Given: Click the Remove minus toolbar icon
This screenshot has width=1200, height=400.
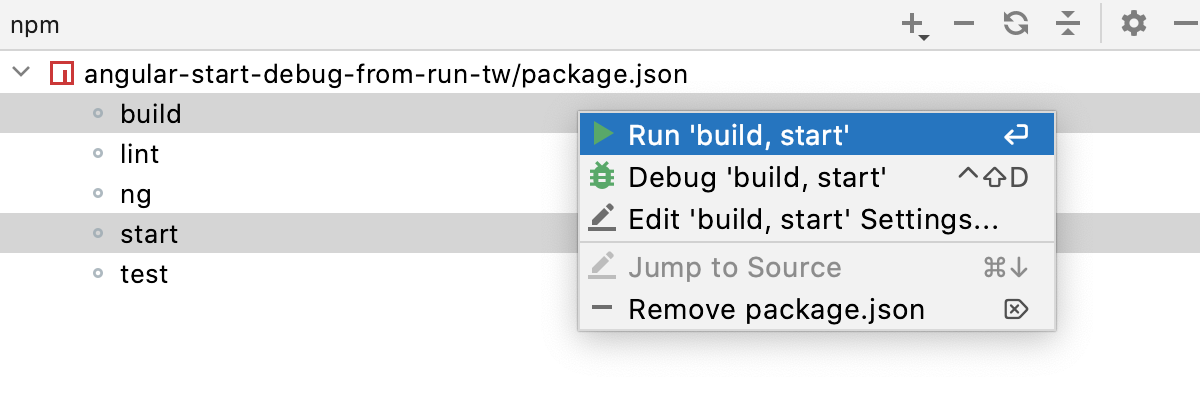Looking at the screenshot, I should coord(964,23).
